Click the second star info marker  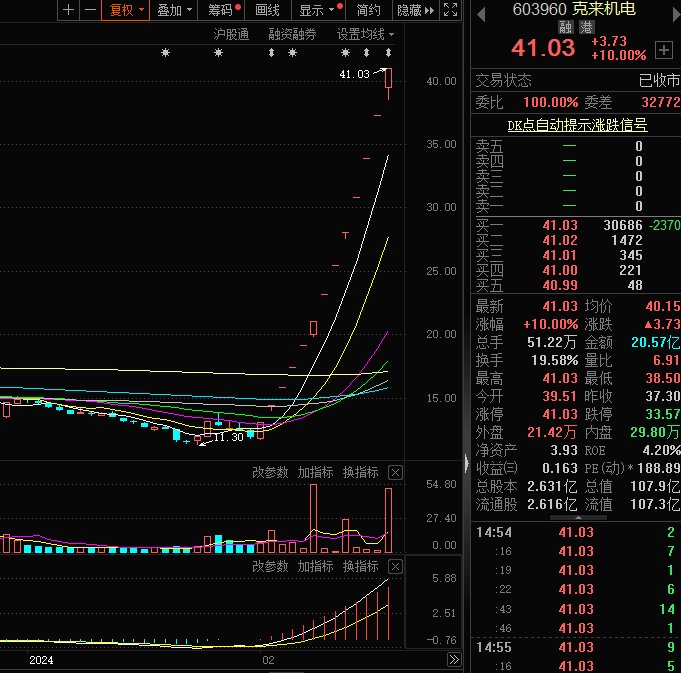218,53
